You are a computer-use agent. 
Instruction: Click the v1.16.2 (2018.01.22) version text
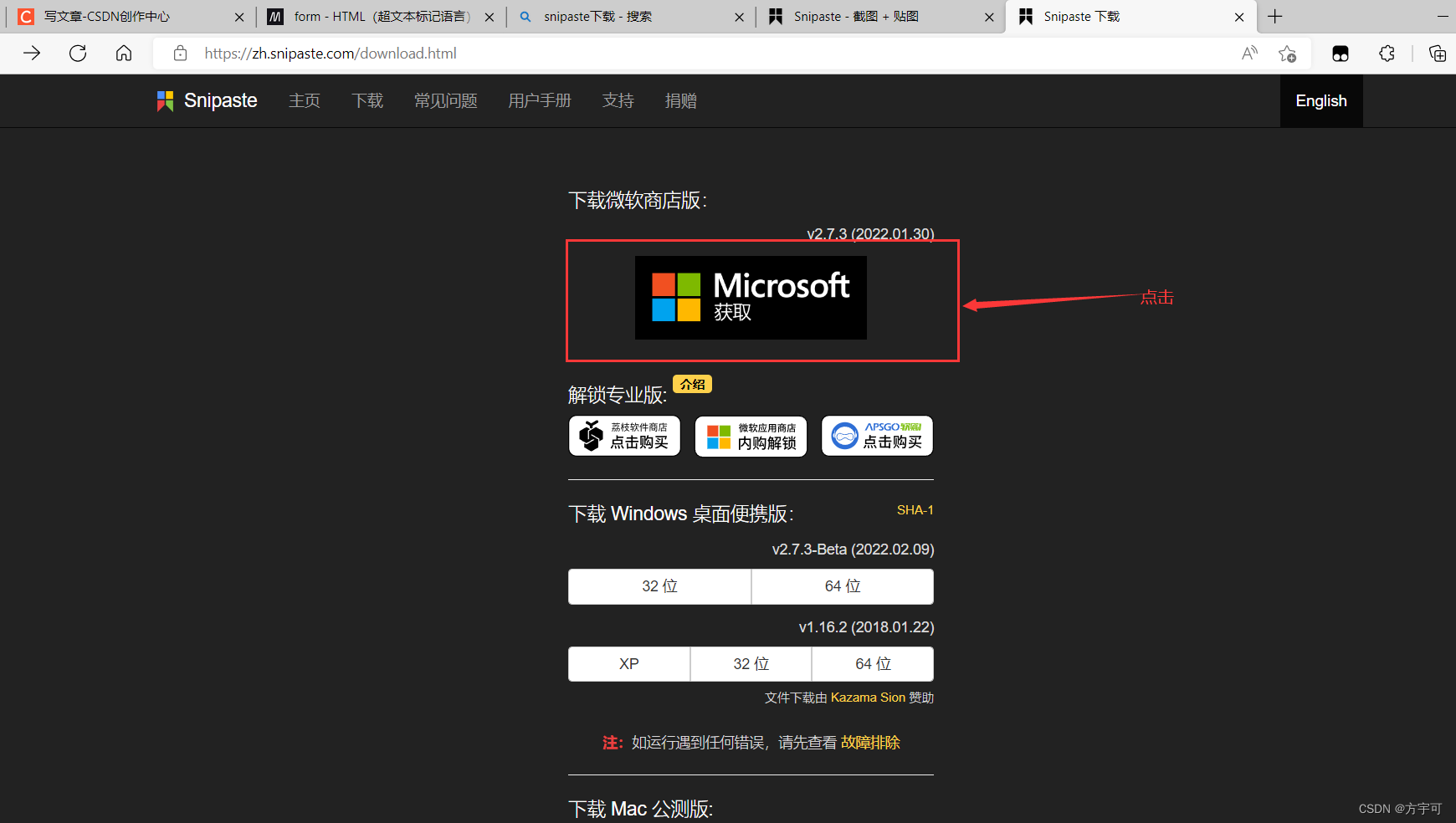coord(866,627)
